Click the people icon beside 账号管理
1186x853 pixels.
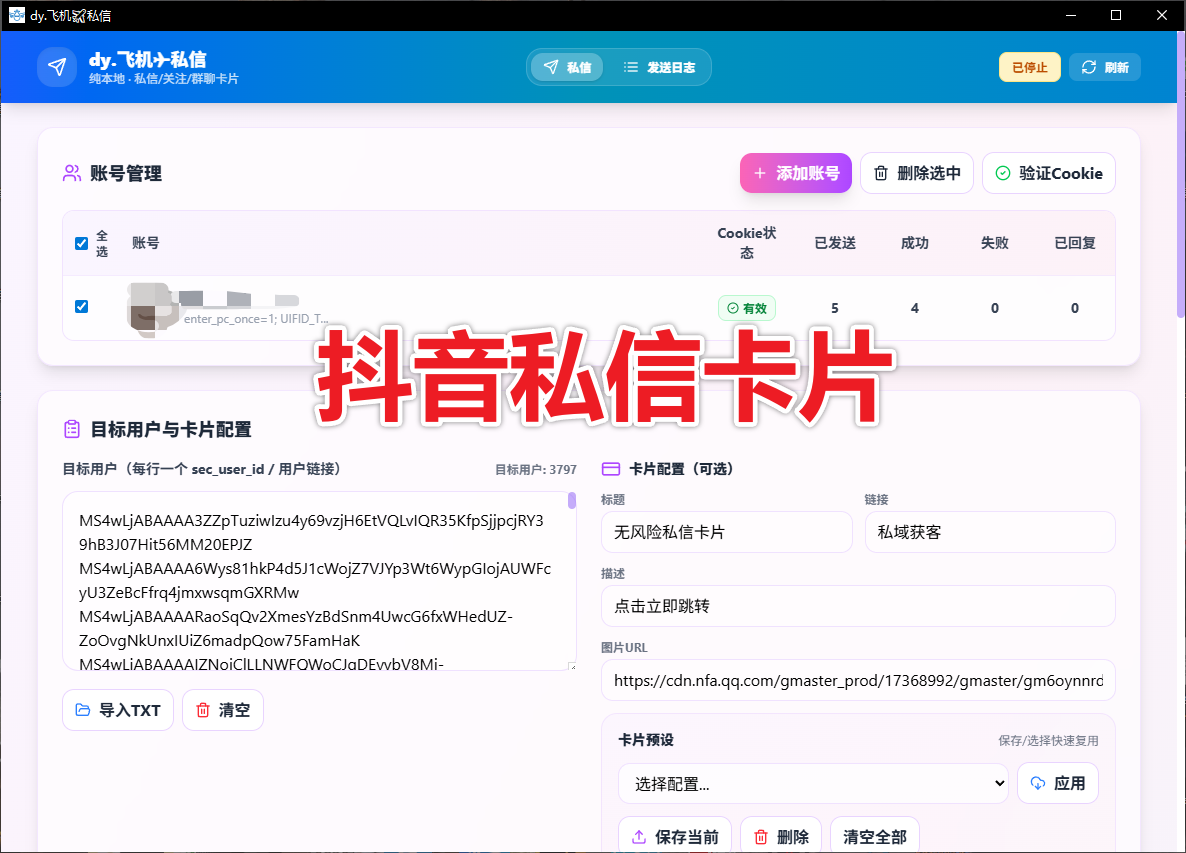click(71, 173)
